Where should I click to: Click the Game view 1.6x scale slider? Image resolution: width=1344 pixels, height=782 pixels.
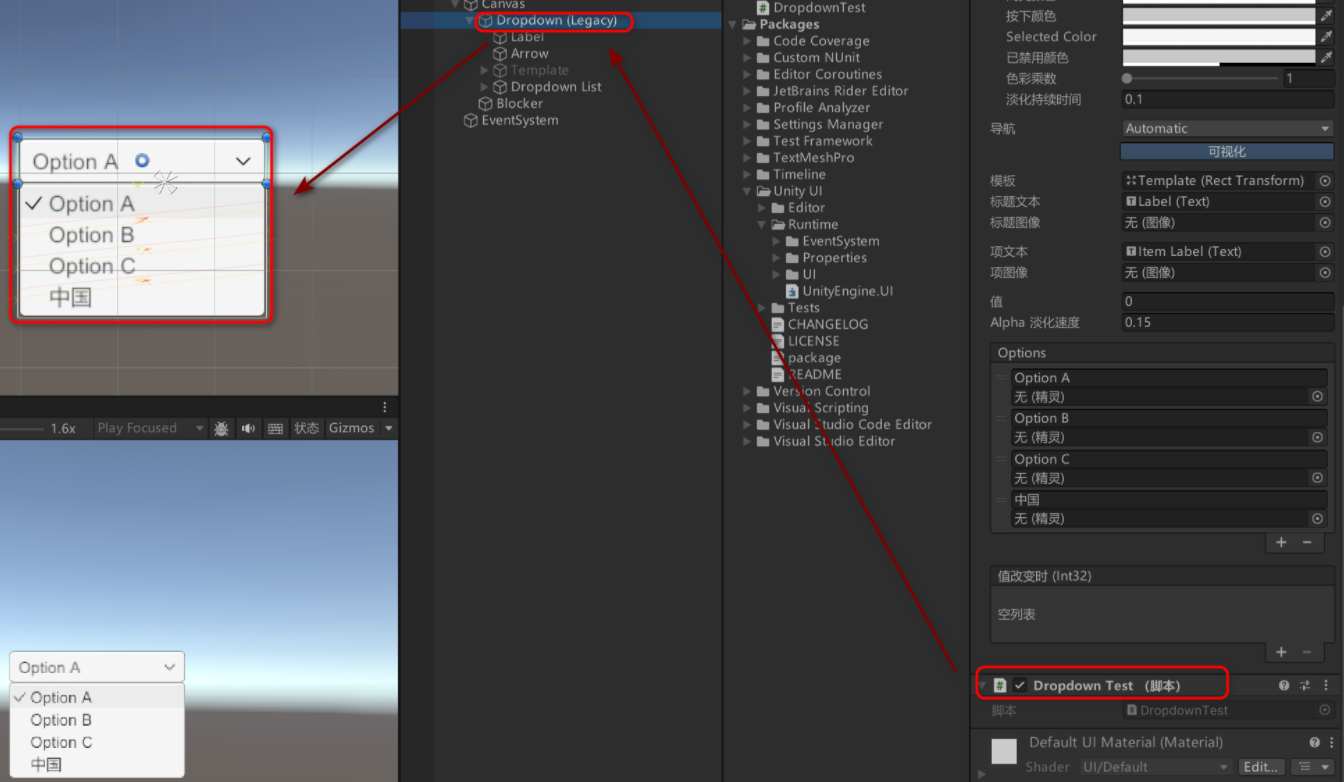[22, 429]
